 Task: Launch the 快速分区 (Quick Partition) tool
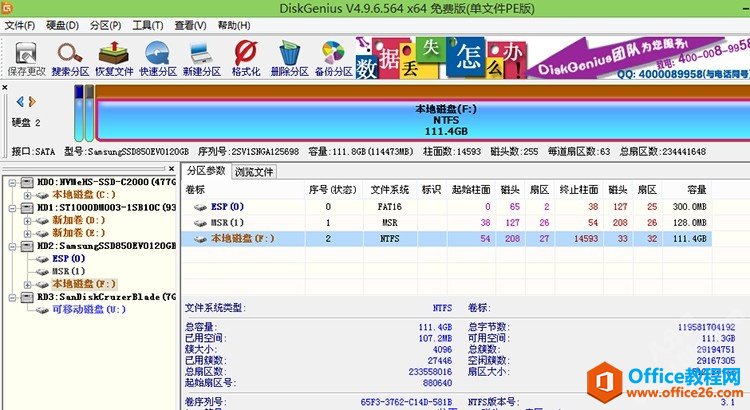pyautogui.click(x=158, y=56)
